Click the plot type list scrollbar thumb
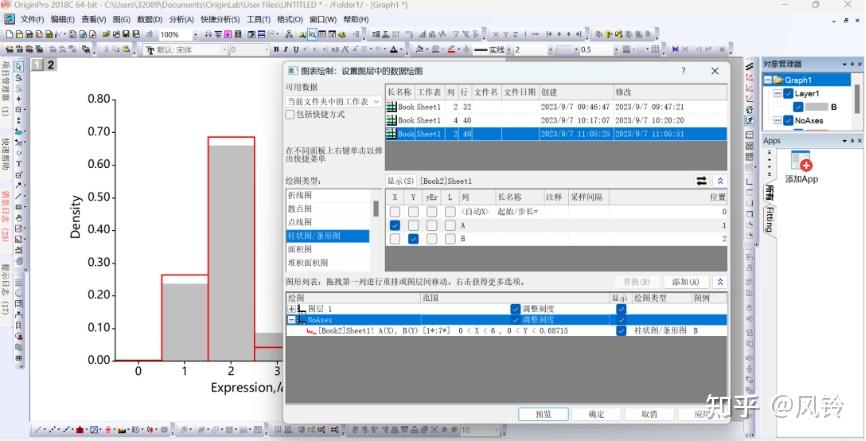866x441 pixels. click(x=376, y=208)
